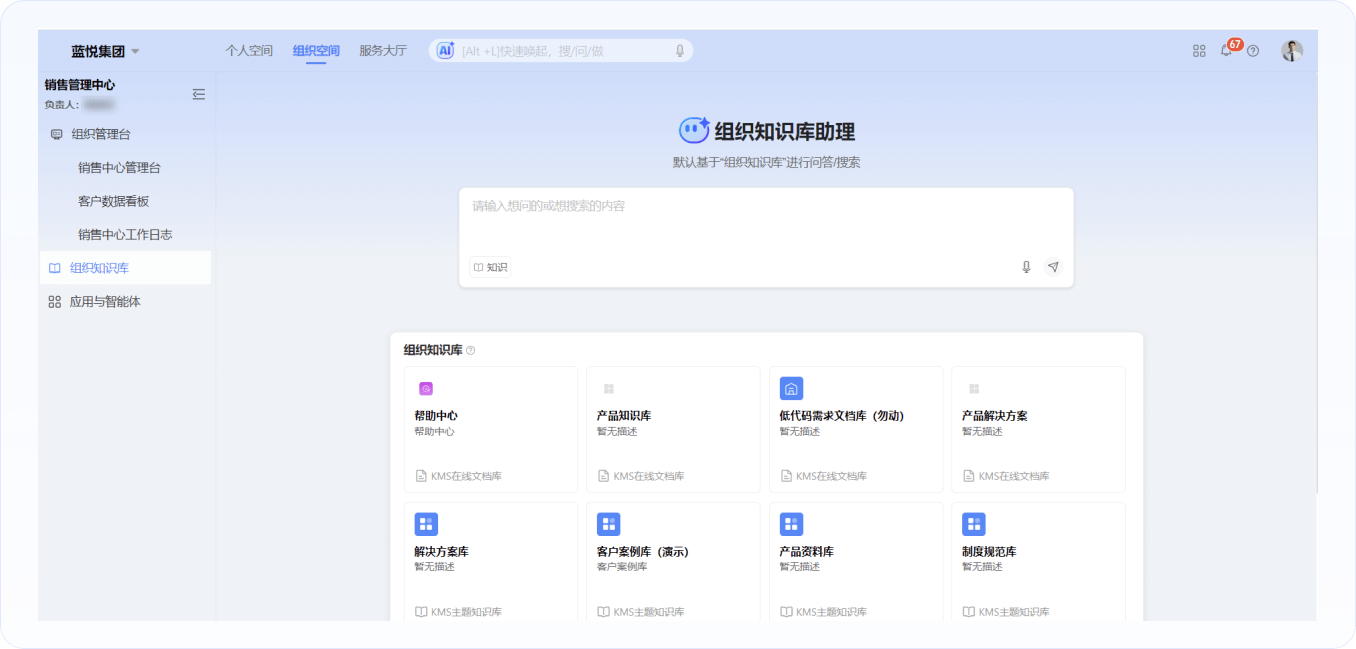Screen dimensions: 1356x649
Task: Switch to the 服务大厅 tab
Action: (383, 51)
